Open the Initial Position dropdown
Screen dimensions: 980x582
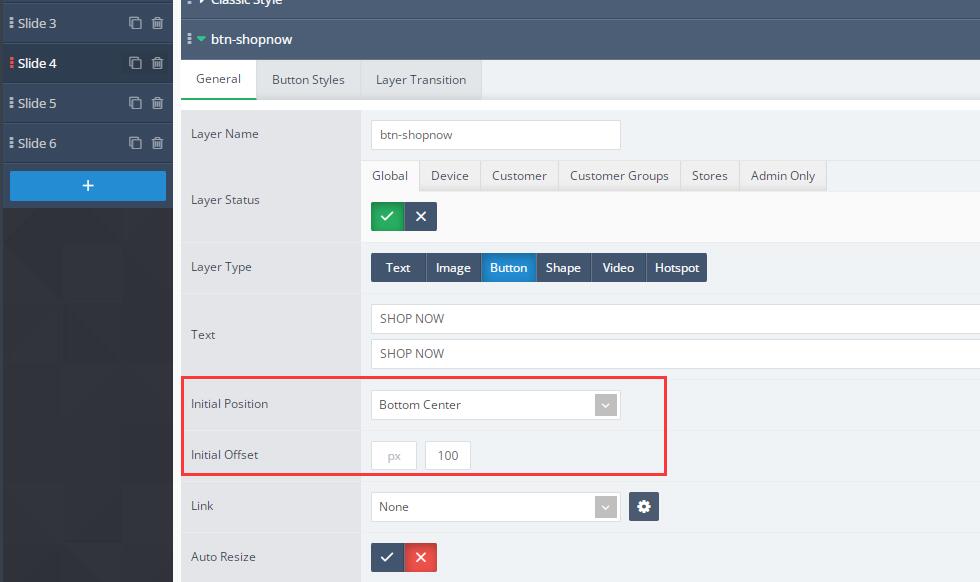[x=496, y=405]
